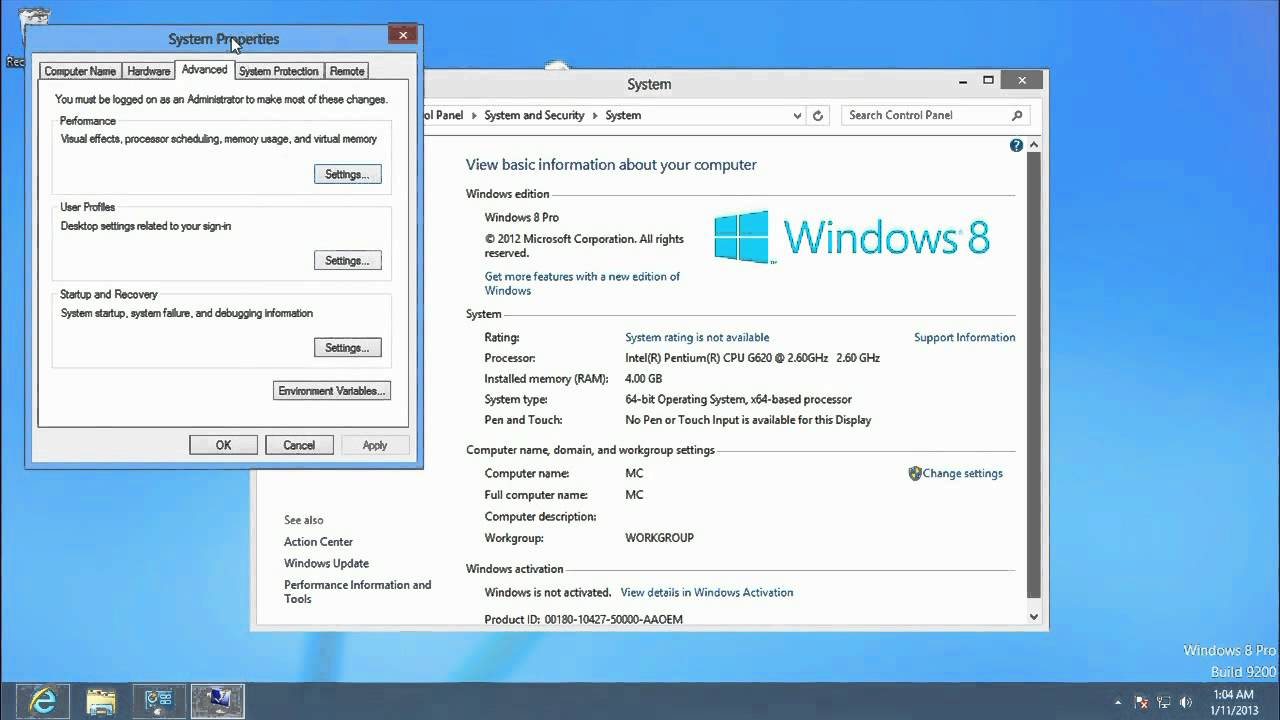Image resolution: width=1280 pixels, height=720 pixels.
Task: Click the System Properties taskbar icon
Action: coord(217,700)
